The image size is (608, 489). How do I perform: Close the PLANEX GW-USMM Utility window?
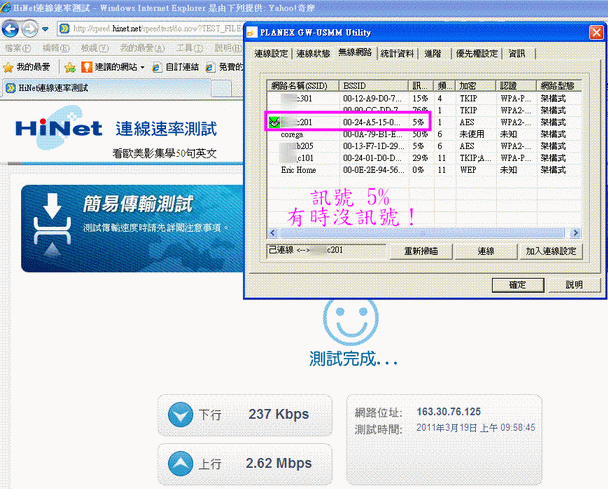coord(596,33)
